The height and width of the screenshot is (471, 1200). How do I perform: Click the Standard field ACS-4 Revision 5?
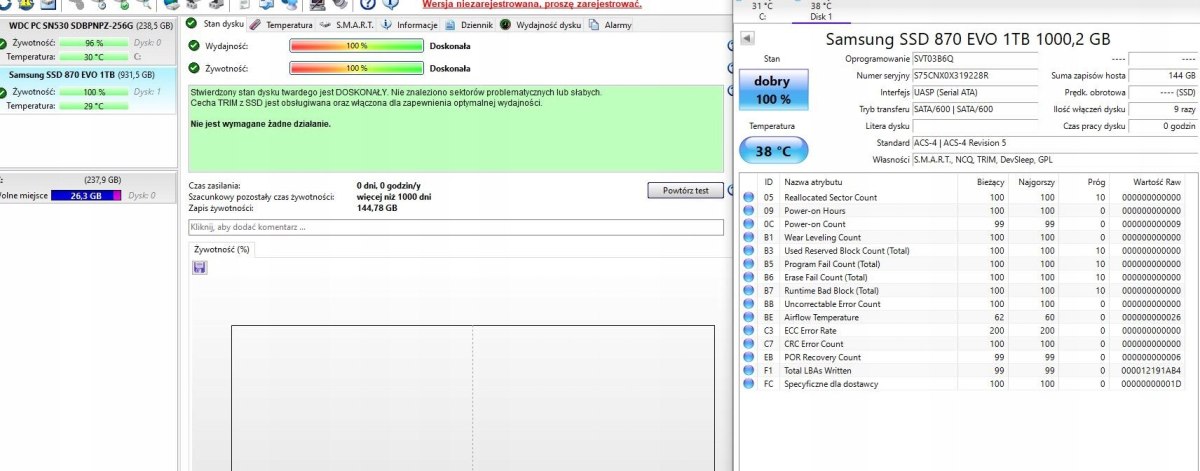[x=1054, y=143]
